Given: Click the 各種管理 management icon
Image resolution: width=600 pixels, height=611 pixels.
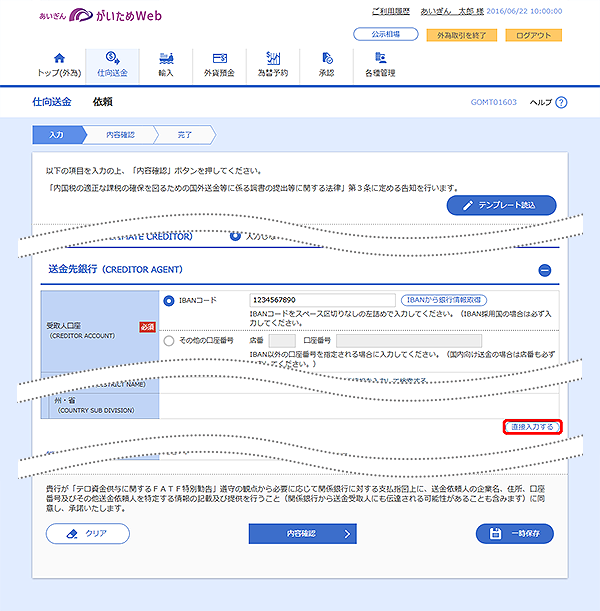Looking at the screenshot, I should coord(380,59).
